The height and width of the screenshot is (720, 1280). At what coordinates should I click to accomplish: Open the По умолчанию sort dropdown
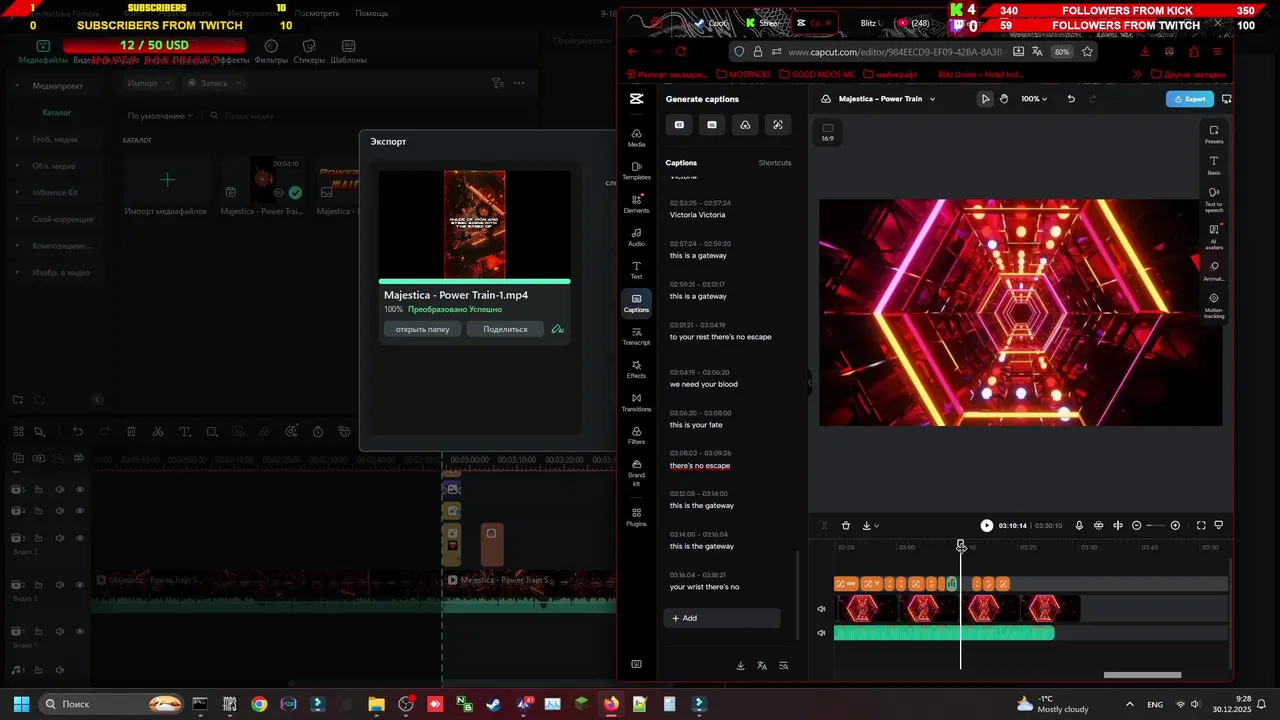tap(160, 116)
